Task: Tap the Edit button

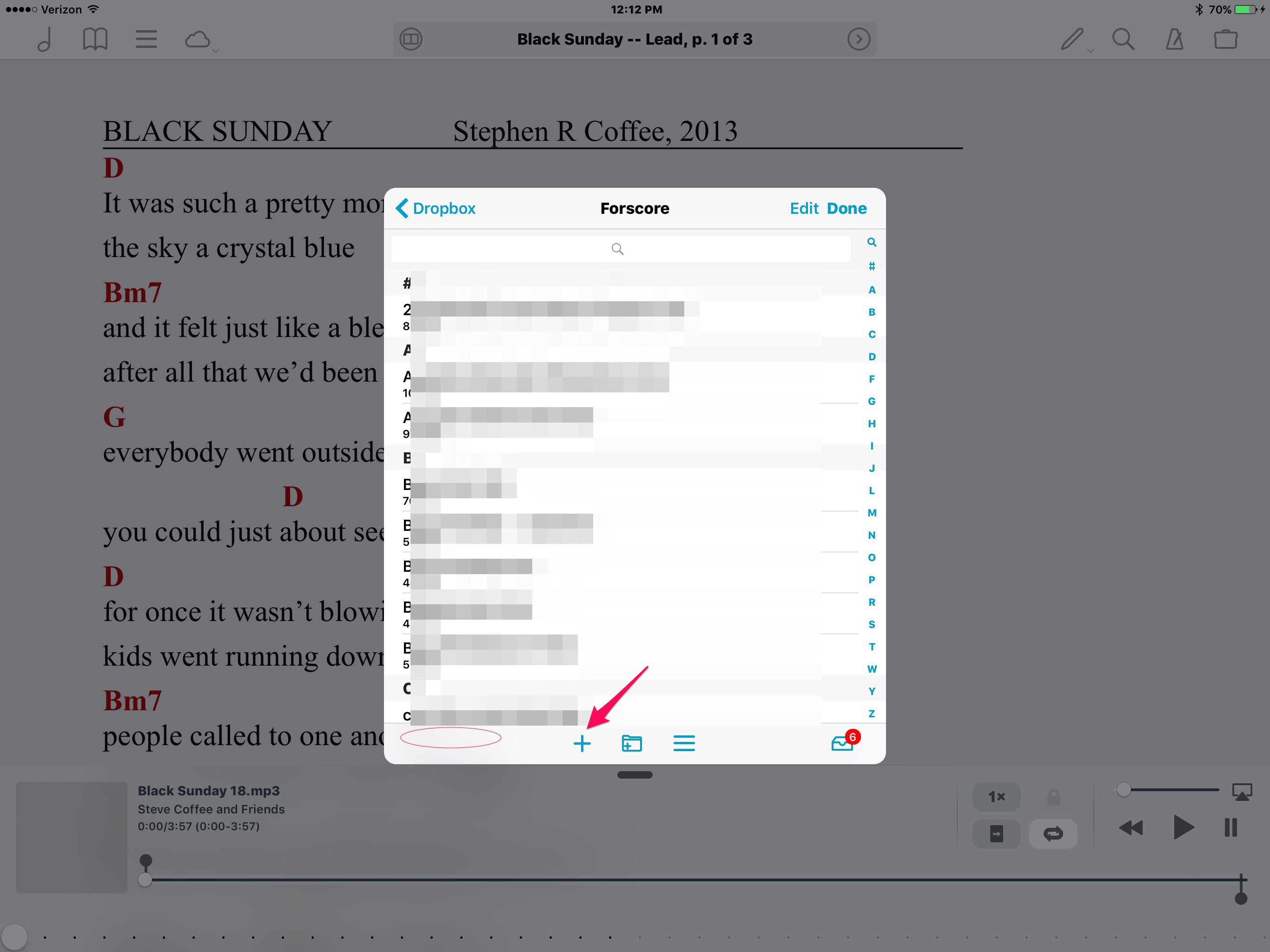Action: pos(804,208)
